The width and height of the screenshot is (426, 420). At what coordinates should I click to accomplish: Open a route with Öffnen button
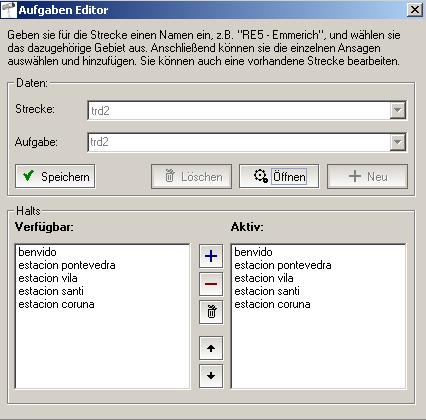pyautogui.click(x=279, y=176)
